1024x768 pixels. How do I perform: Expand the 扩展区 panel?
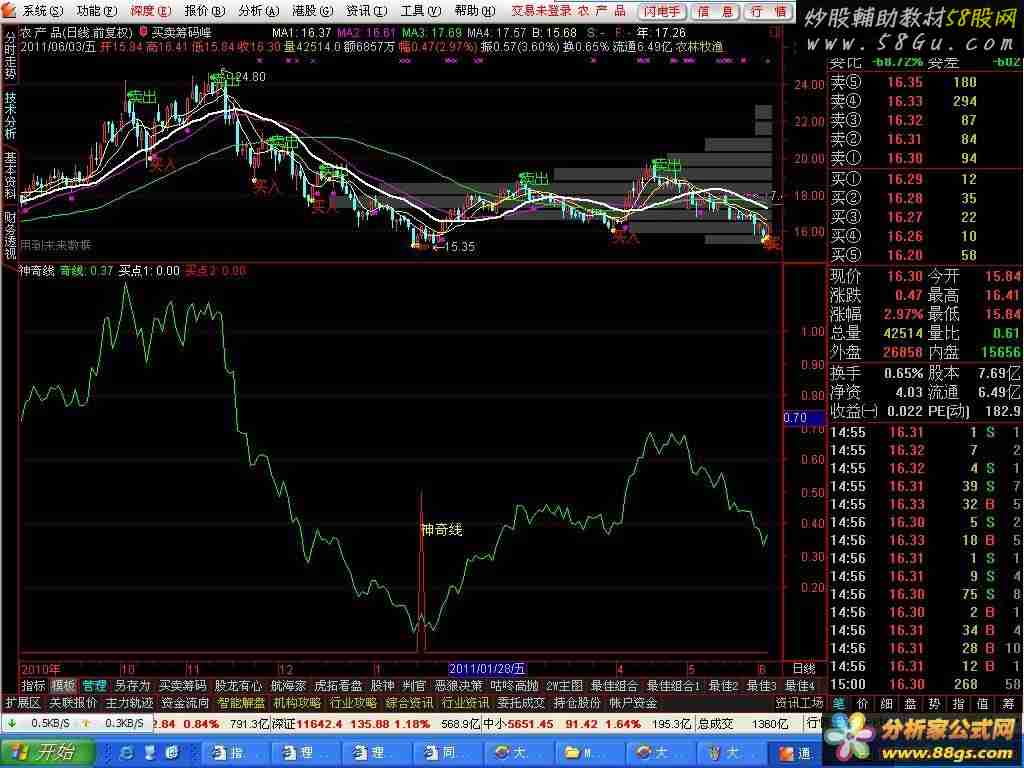pyautogui.click(x=23, y=703)
